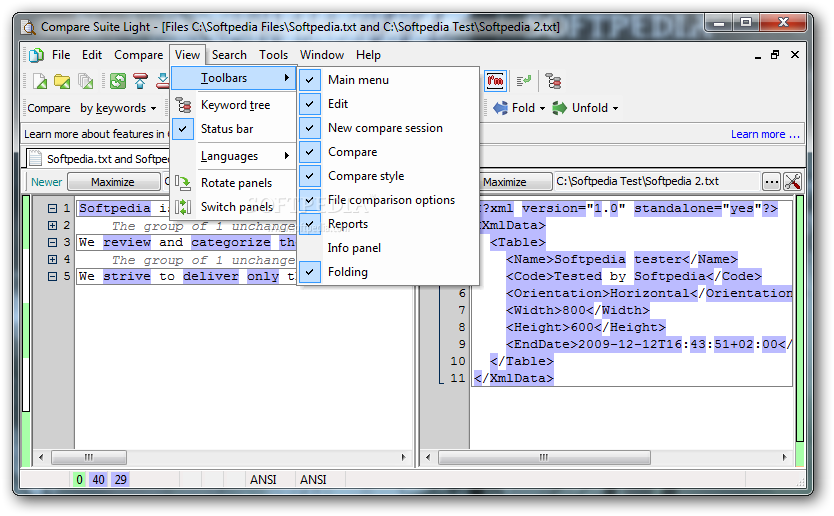Click the red-highlighted compare style toolbar icon
834x516 pixels.
click(495, 81)
